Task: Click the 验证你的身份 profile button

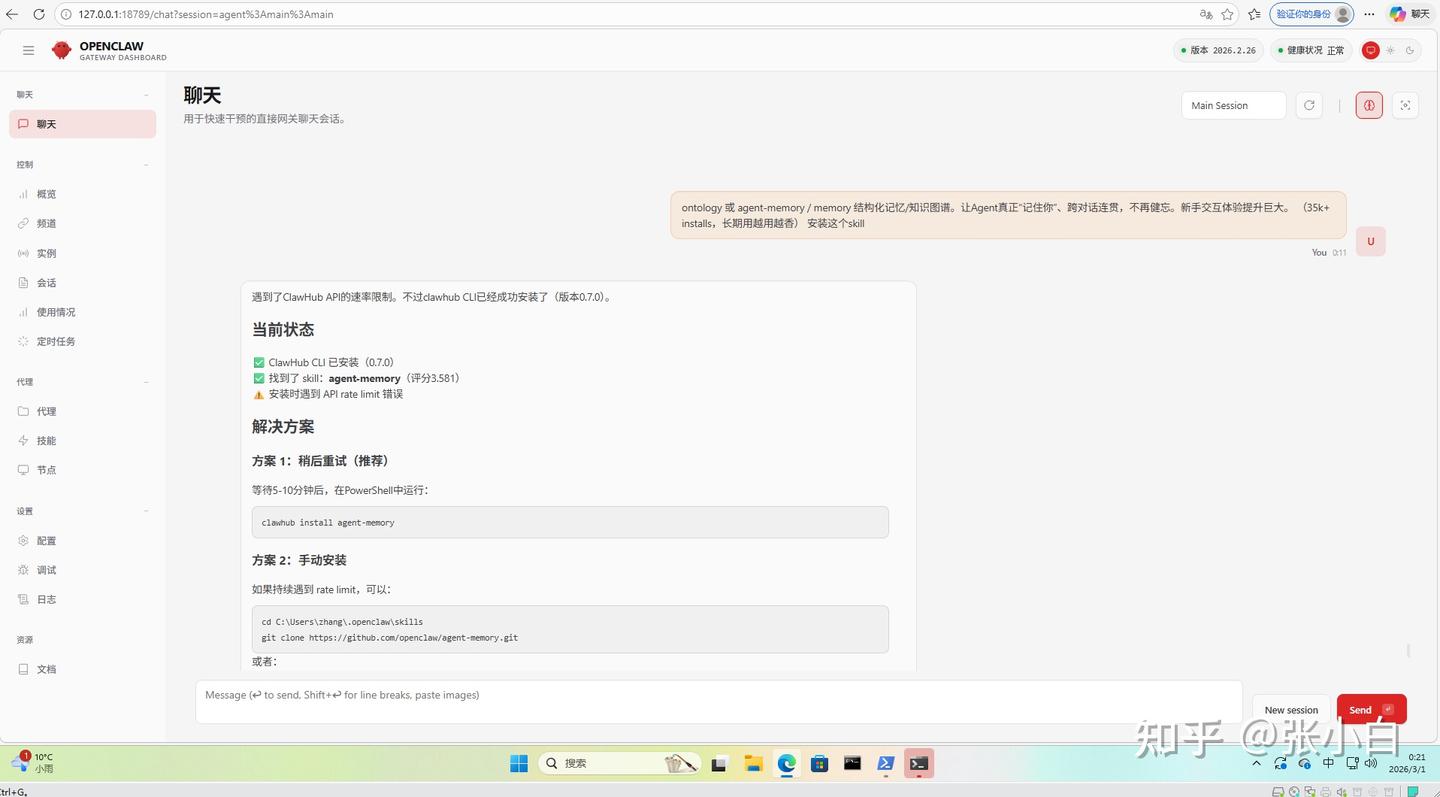Action: coord(1312,14)
